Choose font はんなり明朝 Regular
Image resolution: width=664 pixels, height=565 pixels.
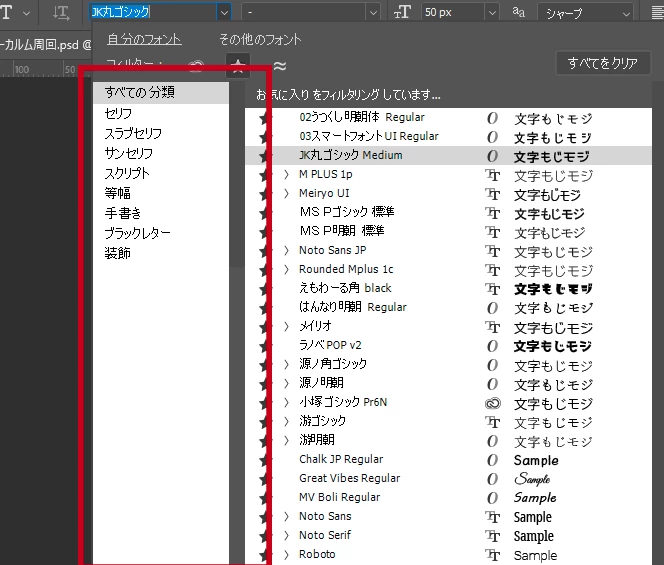(352, 307)
